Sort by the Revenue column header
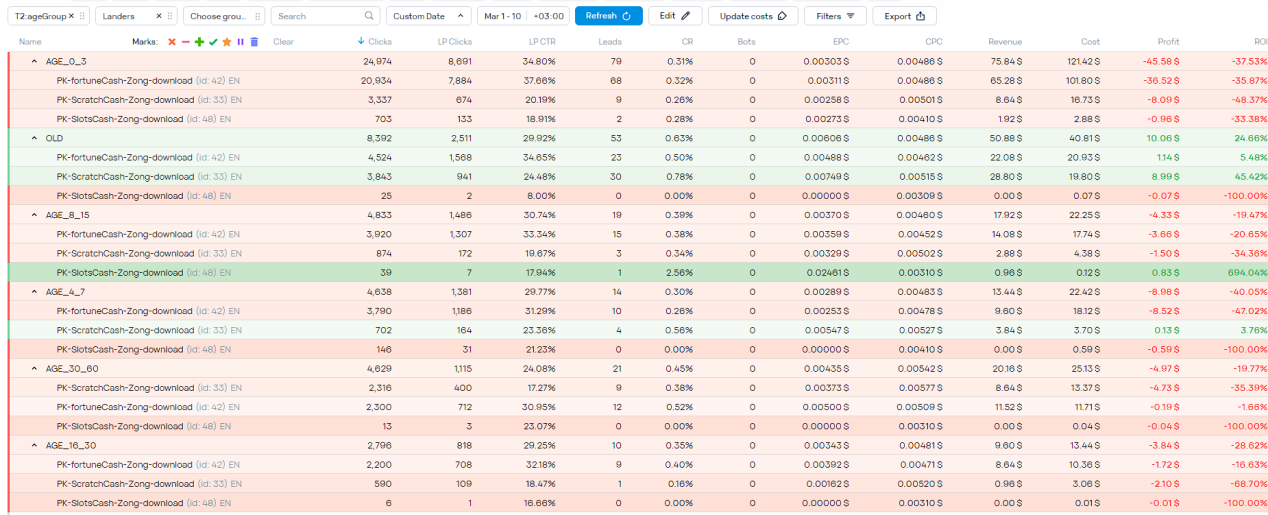The height and width of the screenshot is (515, 1268). click(x=1005, y=42)
